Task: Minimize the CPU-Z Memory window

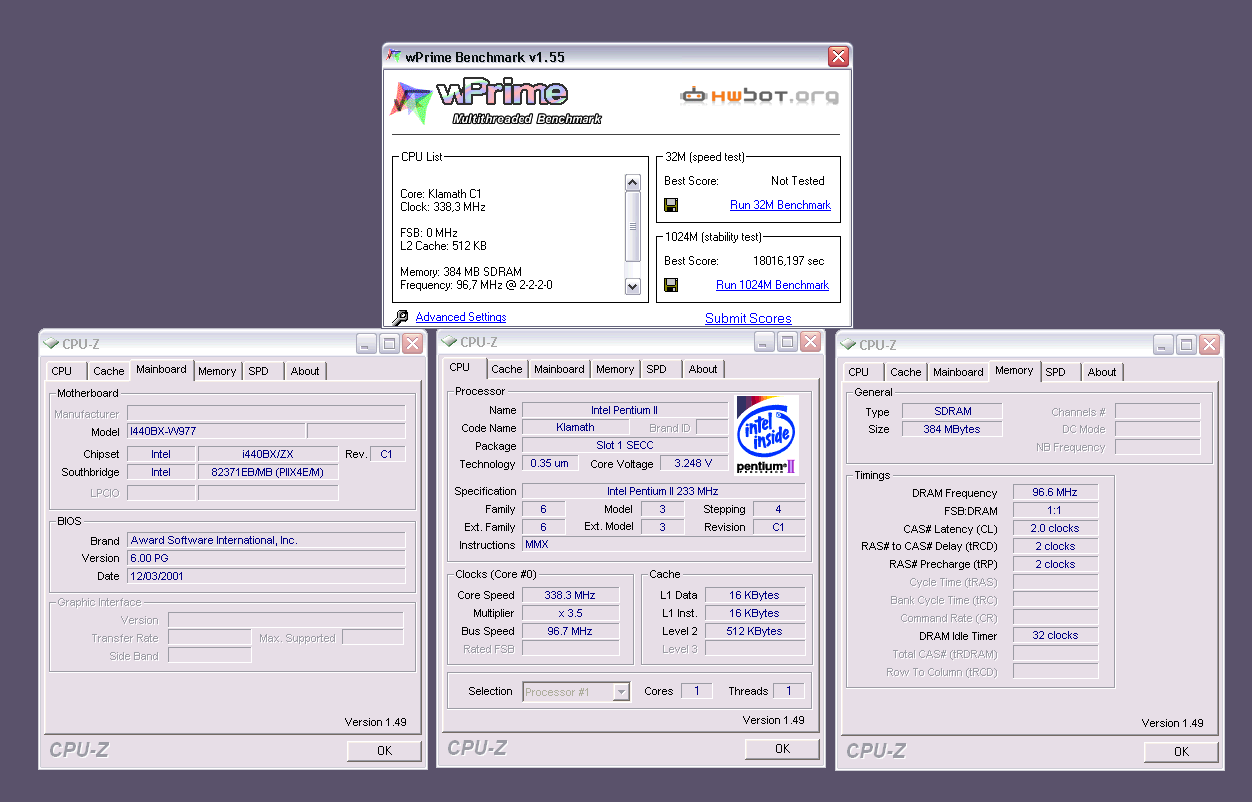Action: pos(1164,344)
